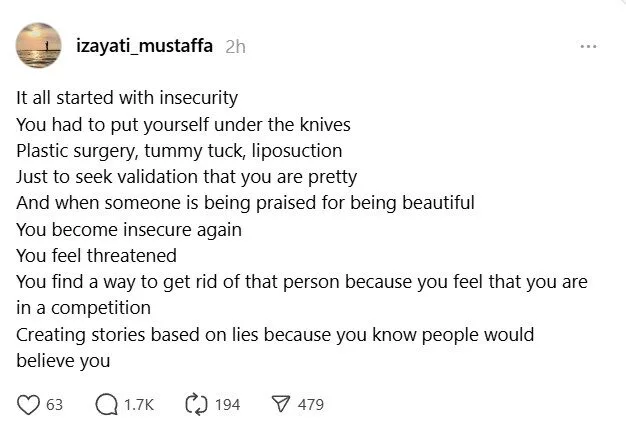The image size is (626, 422).
Task: Click the "You become insecure again" line
Action: click(129, 230)
